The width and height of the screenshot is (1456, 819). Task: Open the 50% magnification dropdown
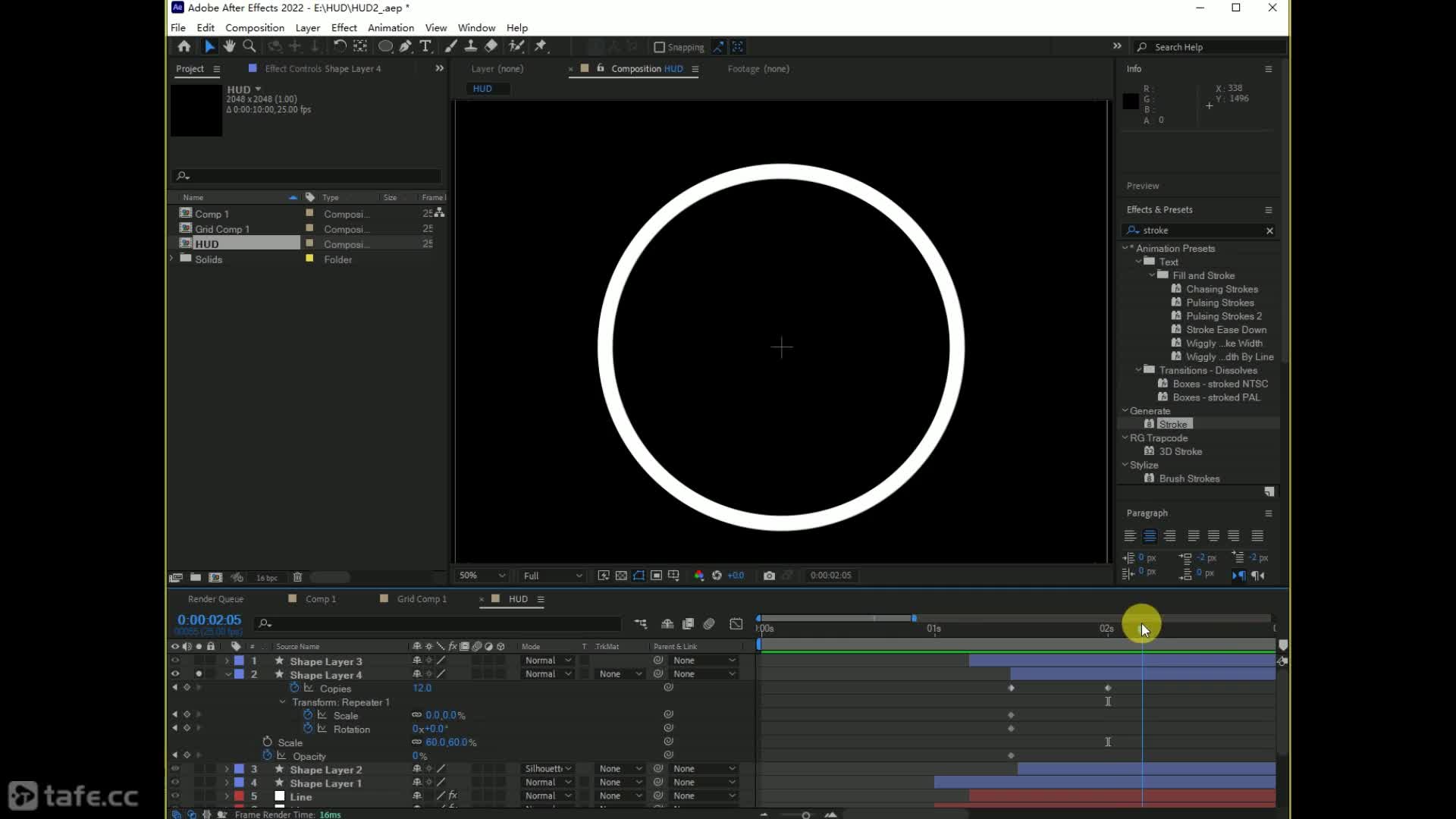481,576
